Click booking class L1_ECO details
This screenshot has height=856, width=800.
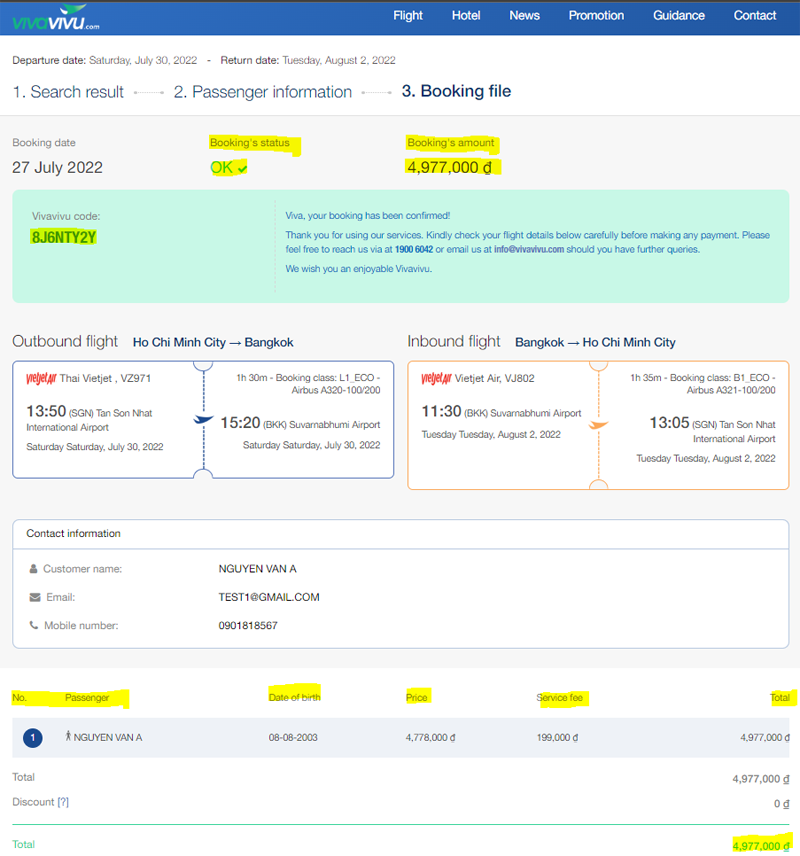(308, 384)
